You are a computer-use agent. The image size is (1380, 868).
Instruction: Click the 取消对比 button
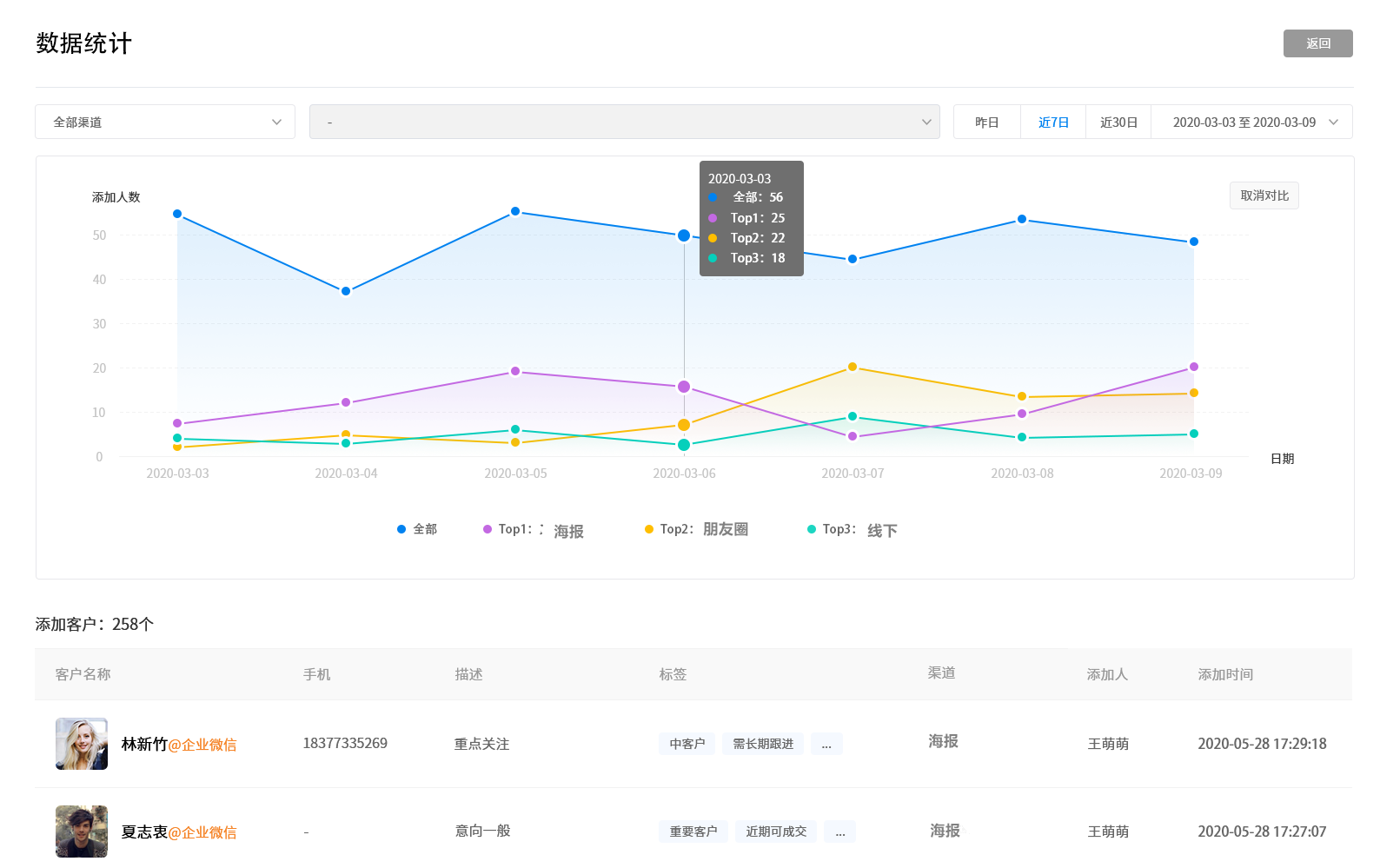(1264, 195)
